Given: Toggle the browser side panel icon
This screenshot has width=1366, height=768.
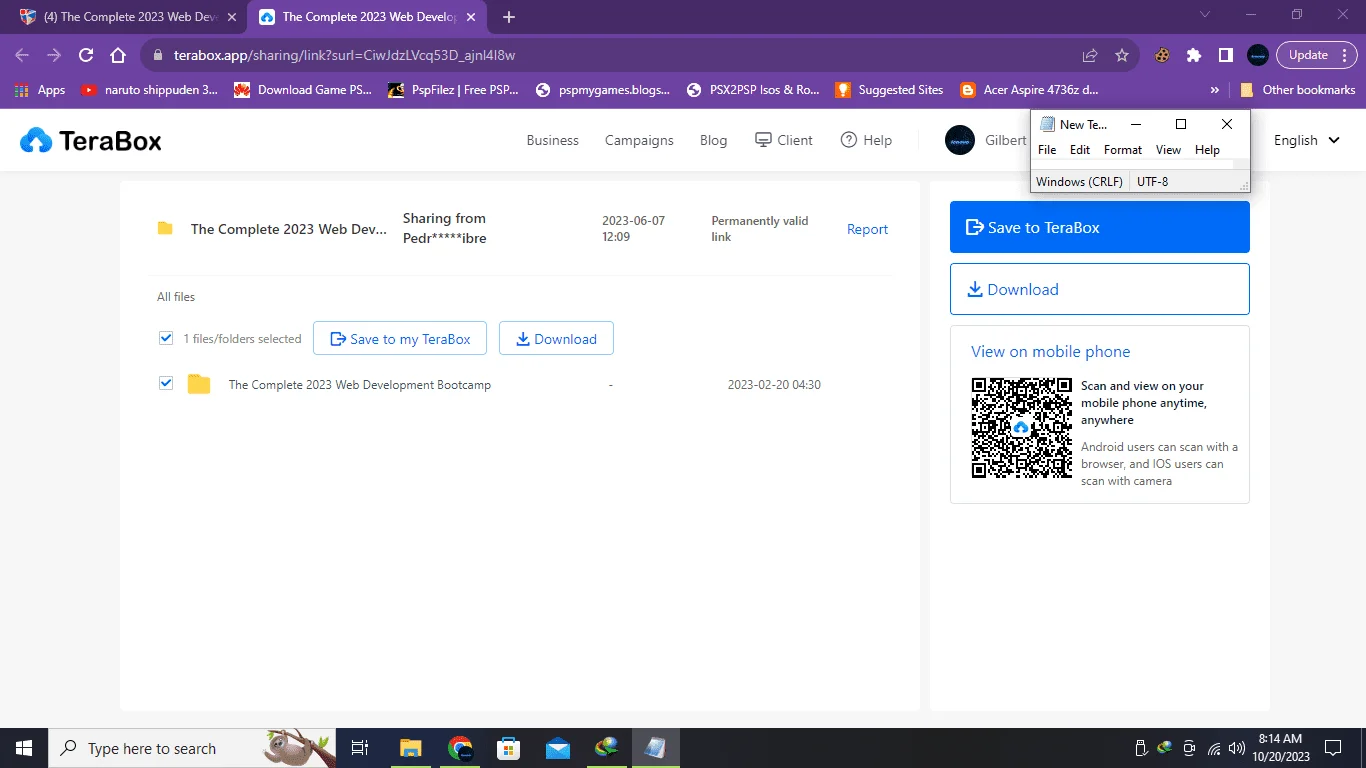Looking at the screenshot, I should tap(1226, 55).
